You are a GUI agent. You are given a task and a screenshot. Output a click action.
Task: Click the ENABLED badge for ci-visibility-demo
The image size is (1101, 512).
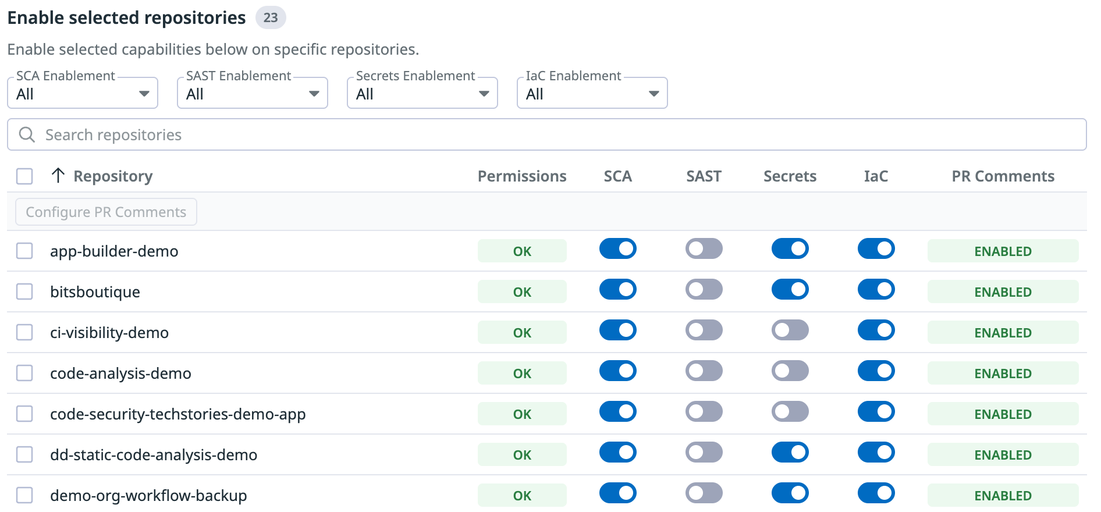click(1003, 333)
